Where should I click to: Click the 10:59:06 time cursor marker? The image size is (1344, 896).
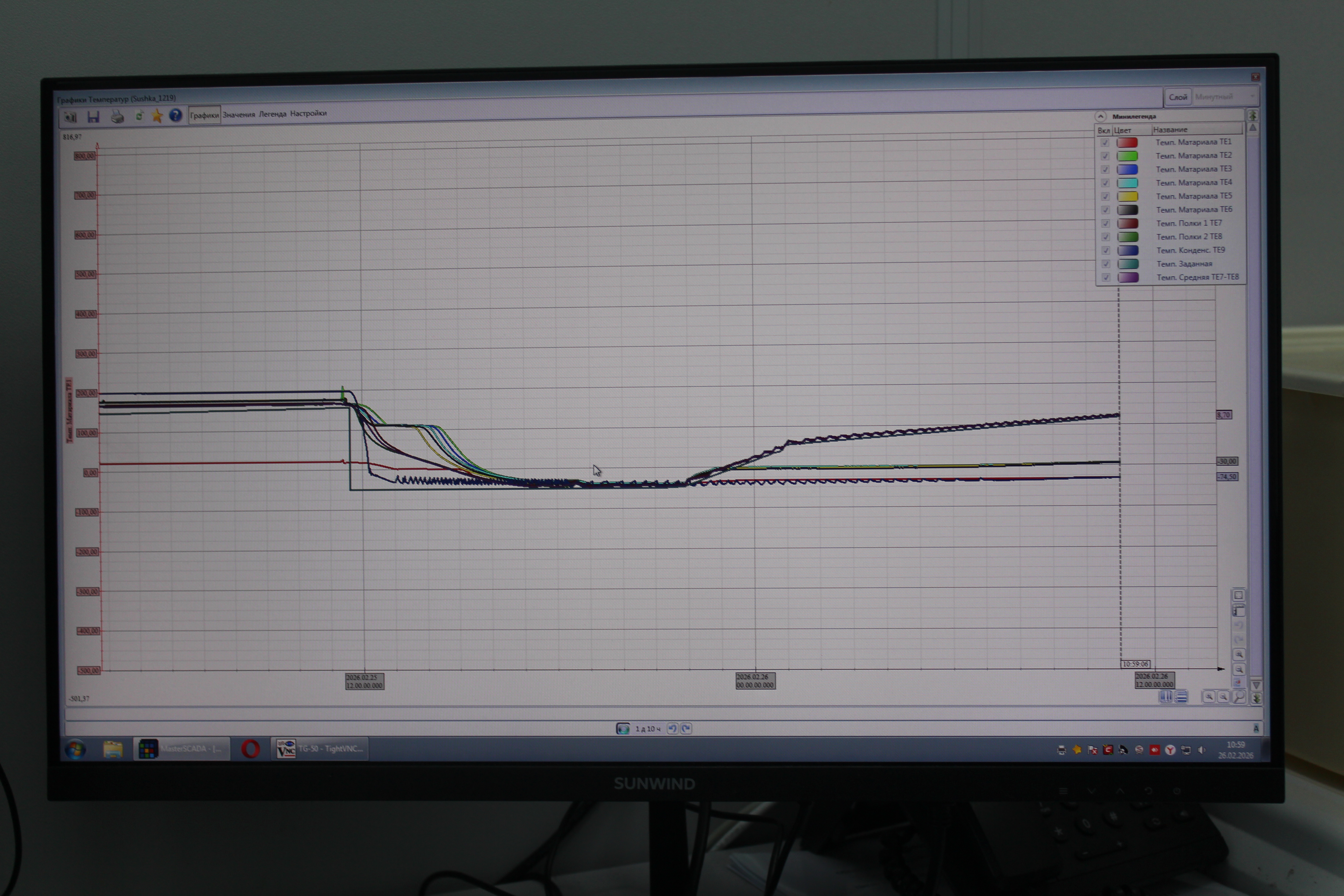[1136, 664]
